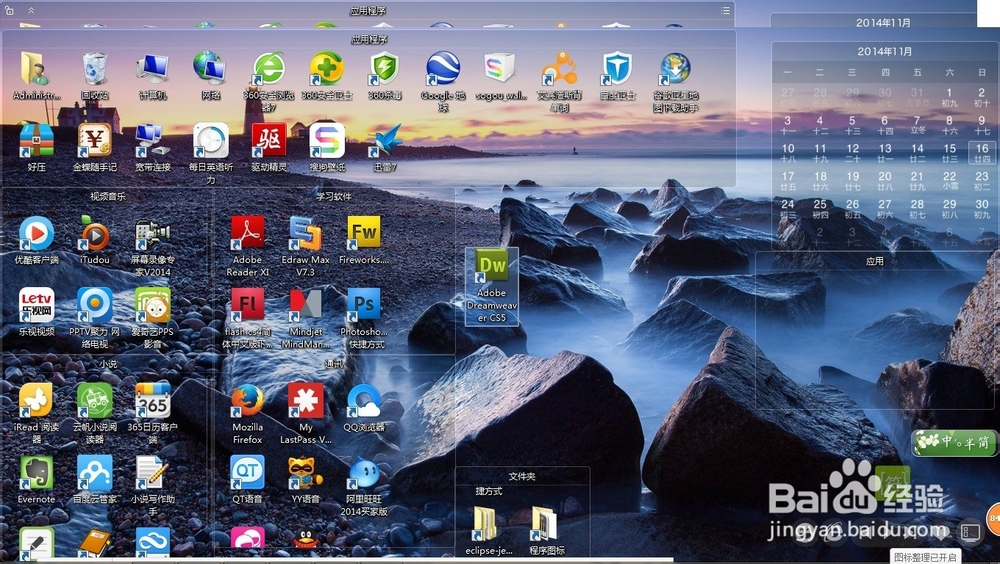Launch 小说写作助手 icon
Image resolution: width=1000 pixels, height=564 pixels.
click(x=152, y=472)
